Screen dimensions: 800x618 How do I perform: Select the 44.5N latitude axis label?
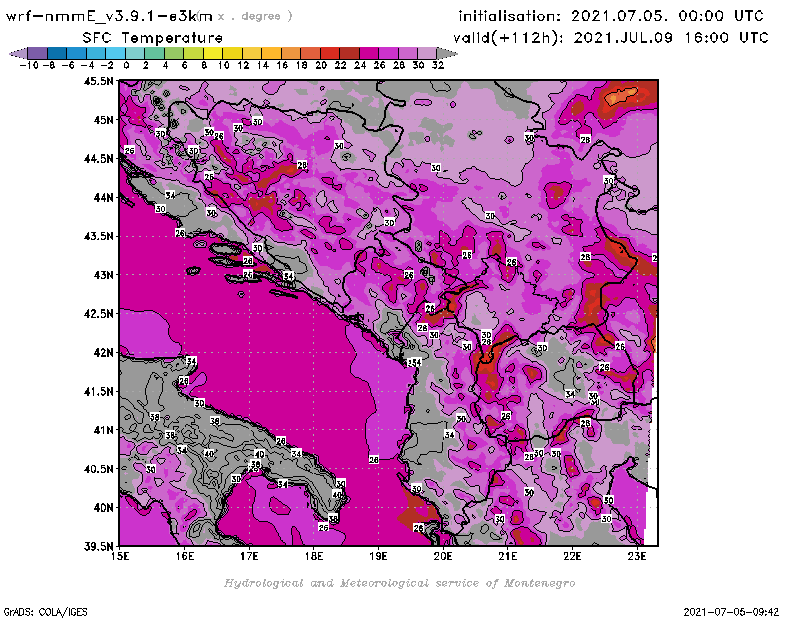point(98,159)
